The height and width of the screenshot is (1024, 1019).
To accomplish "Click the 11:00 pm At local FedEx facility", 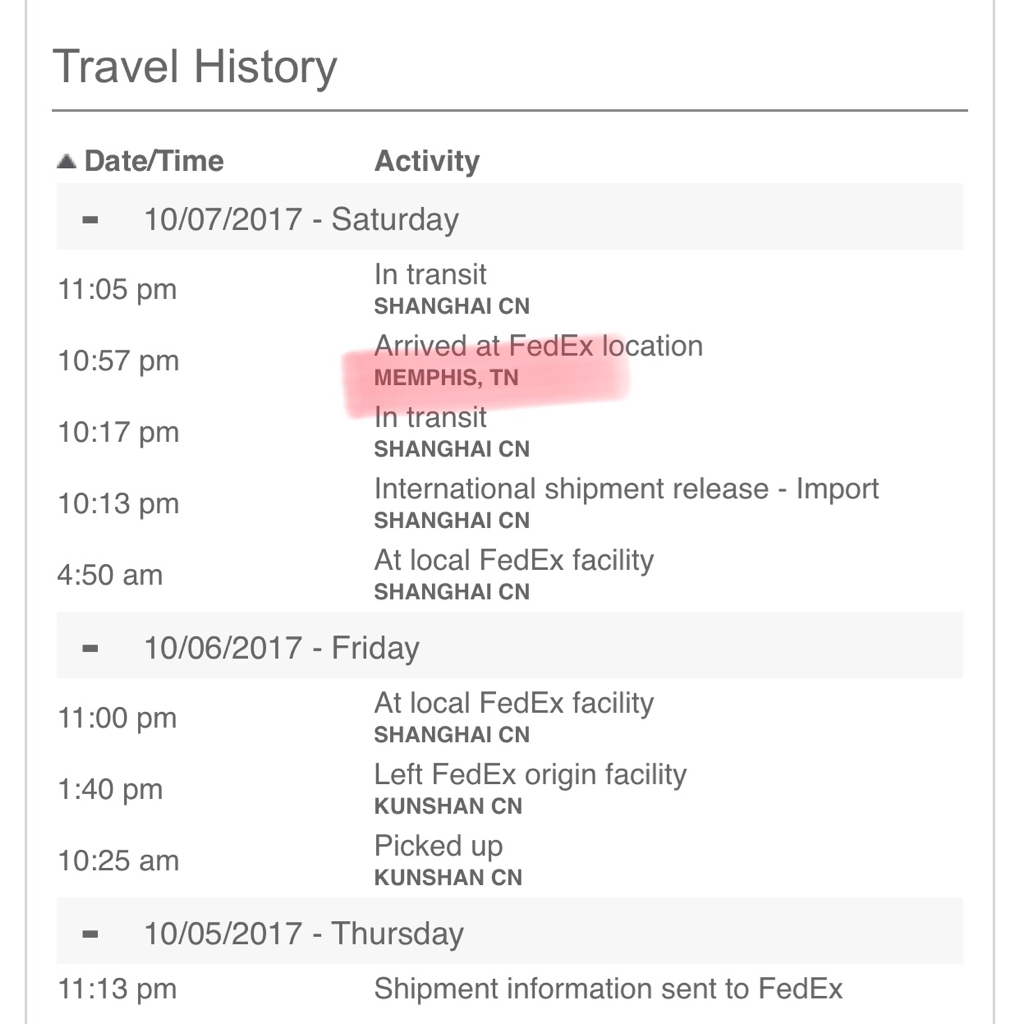I will pos(510,717).
